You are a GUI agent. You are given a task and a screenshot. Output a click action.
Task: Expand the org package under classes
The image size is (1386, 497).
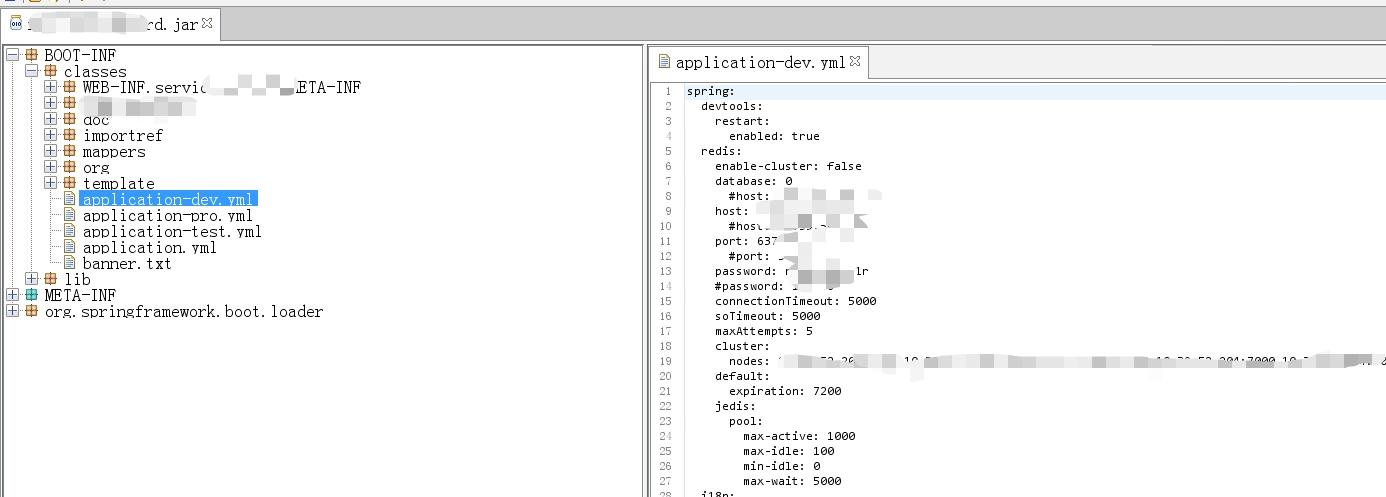point(51,167)
